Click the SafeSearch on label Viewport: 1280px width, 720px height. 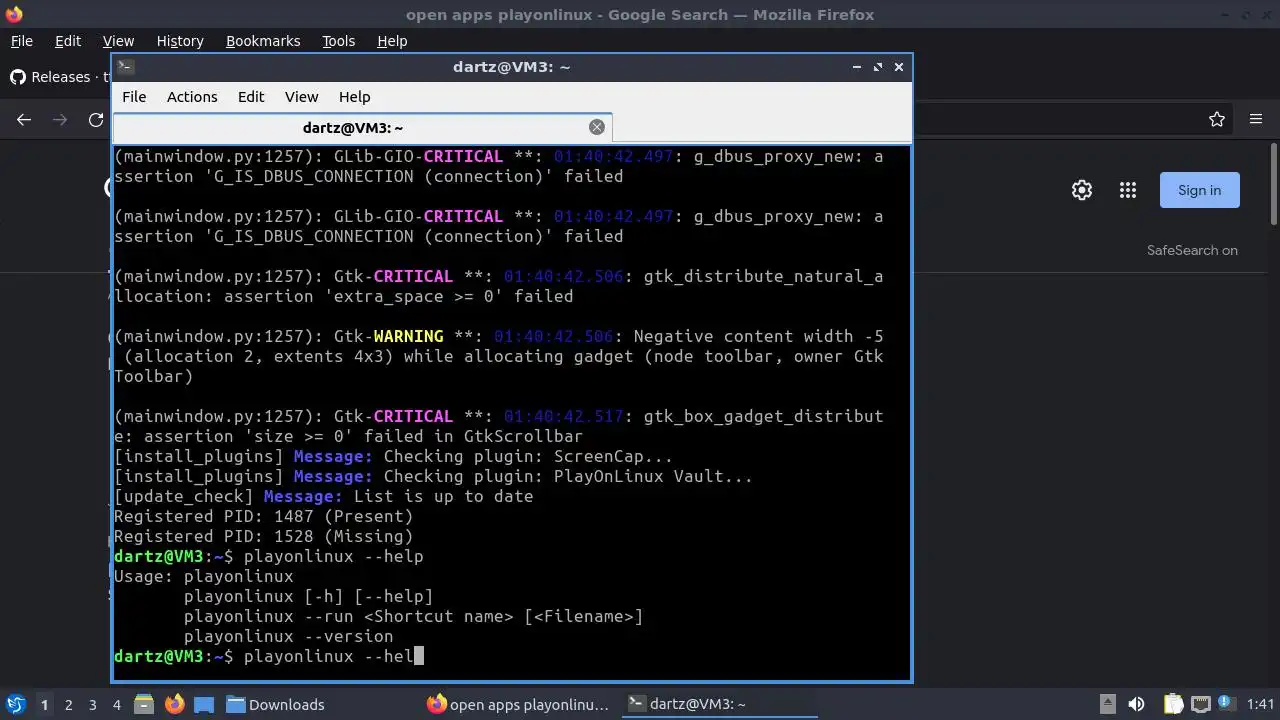[1192, 250]
